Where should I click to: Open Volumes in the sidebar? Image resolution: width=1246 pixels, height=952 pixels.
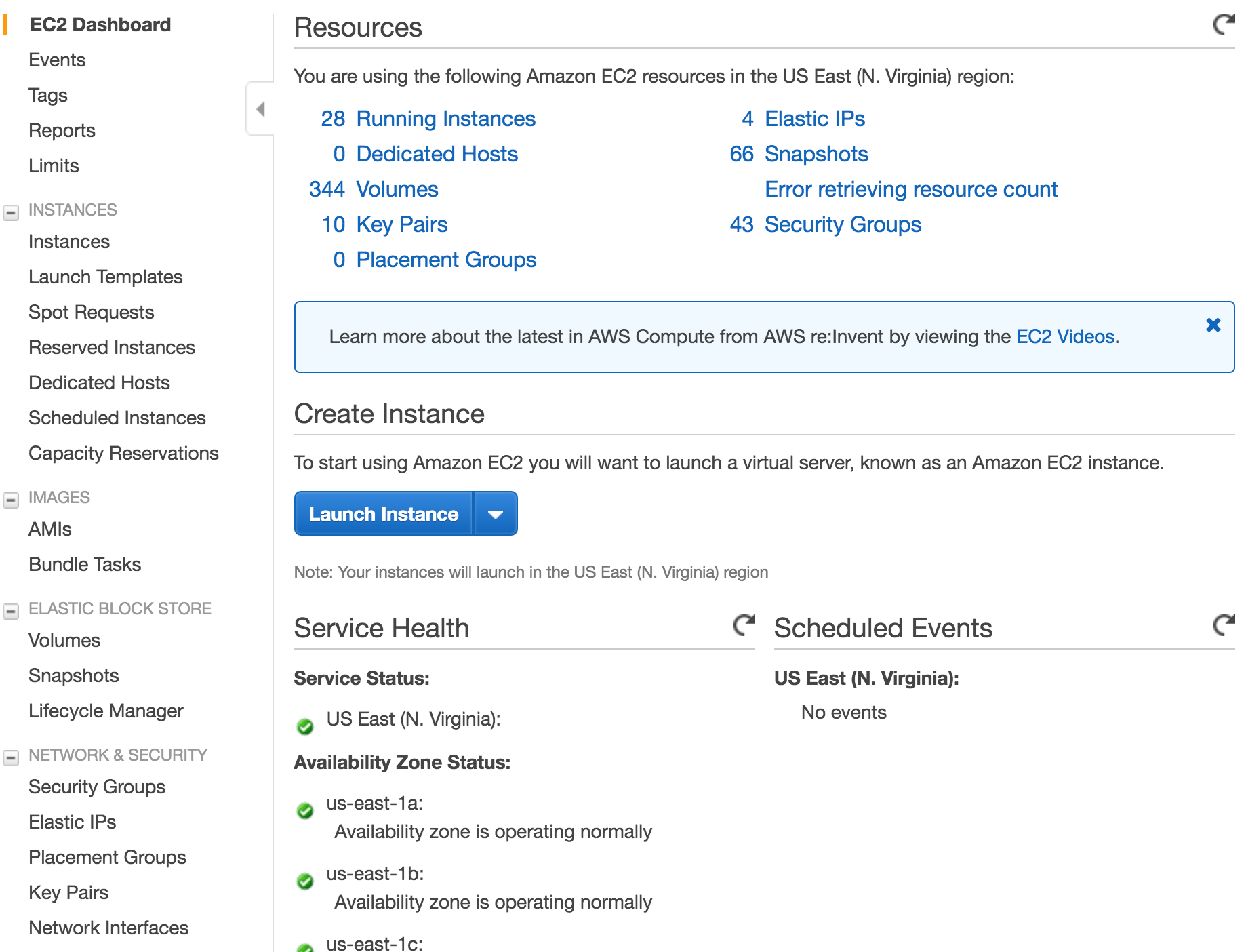64,641
